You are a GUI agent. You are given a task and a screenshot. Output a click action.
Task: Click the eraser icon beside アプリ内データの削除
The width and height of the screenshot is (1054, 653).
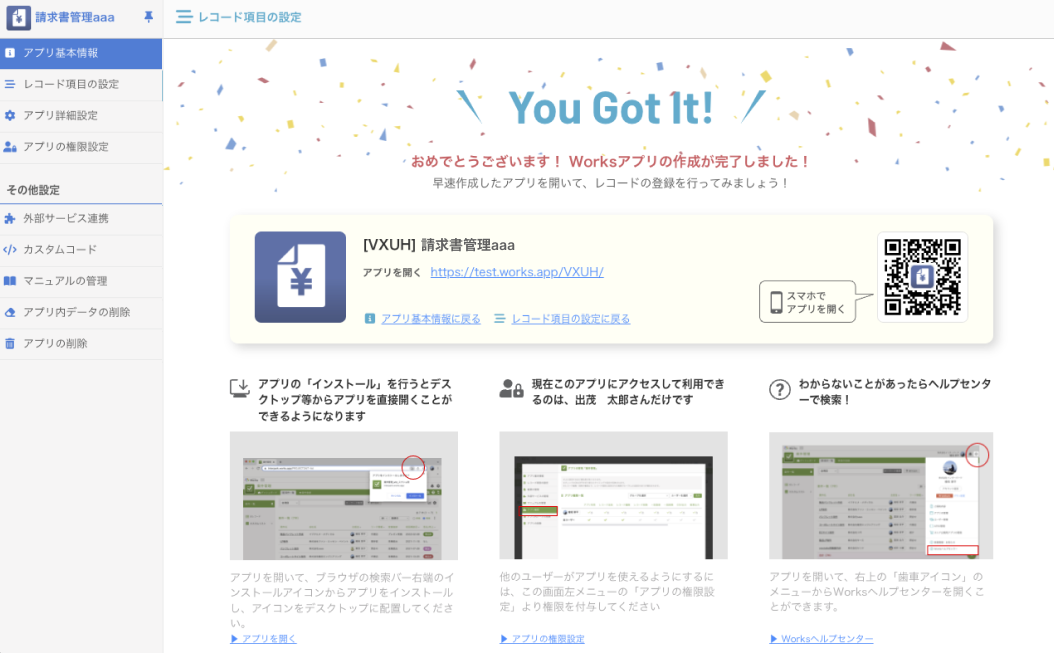tap(10, 312)
